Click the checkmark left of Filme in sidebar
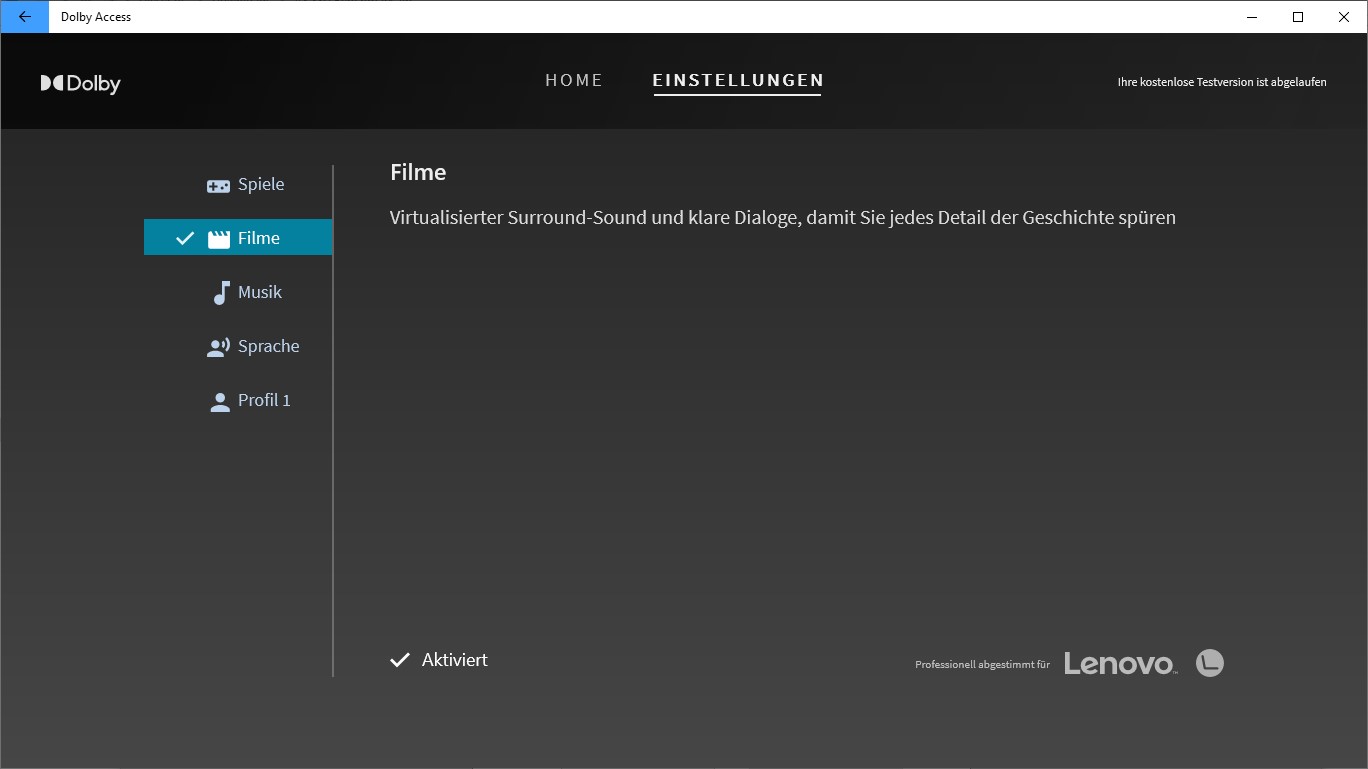This screenshot has height=769, width=1368. pyautogui.click(x=185, y=238)
